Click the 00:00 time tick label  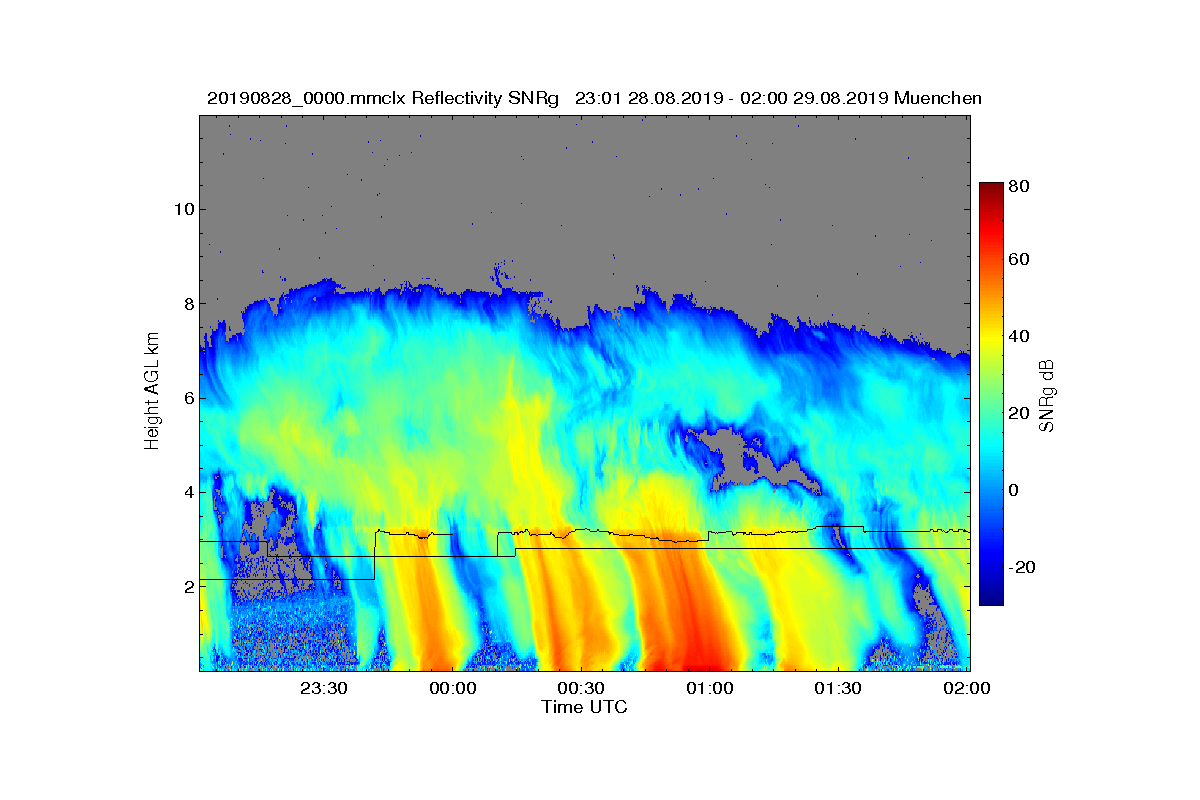coord(452,689)
